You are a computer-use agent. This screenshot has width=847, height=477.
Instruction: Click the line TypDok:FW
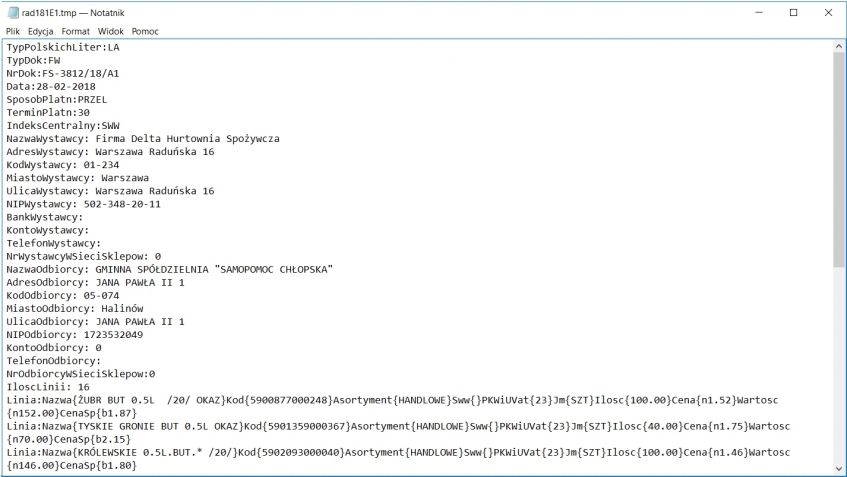click(x=33, y=61)
